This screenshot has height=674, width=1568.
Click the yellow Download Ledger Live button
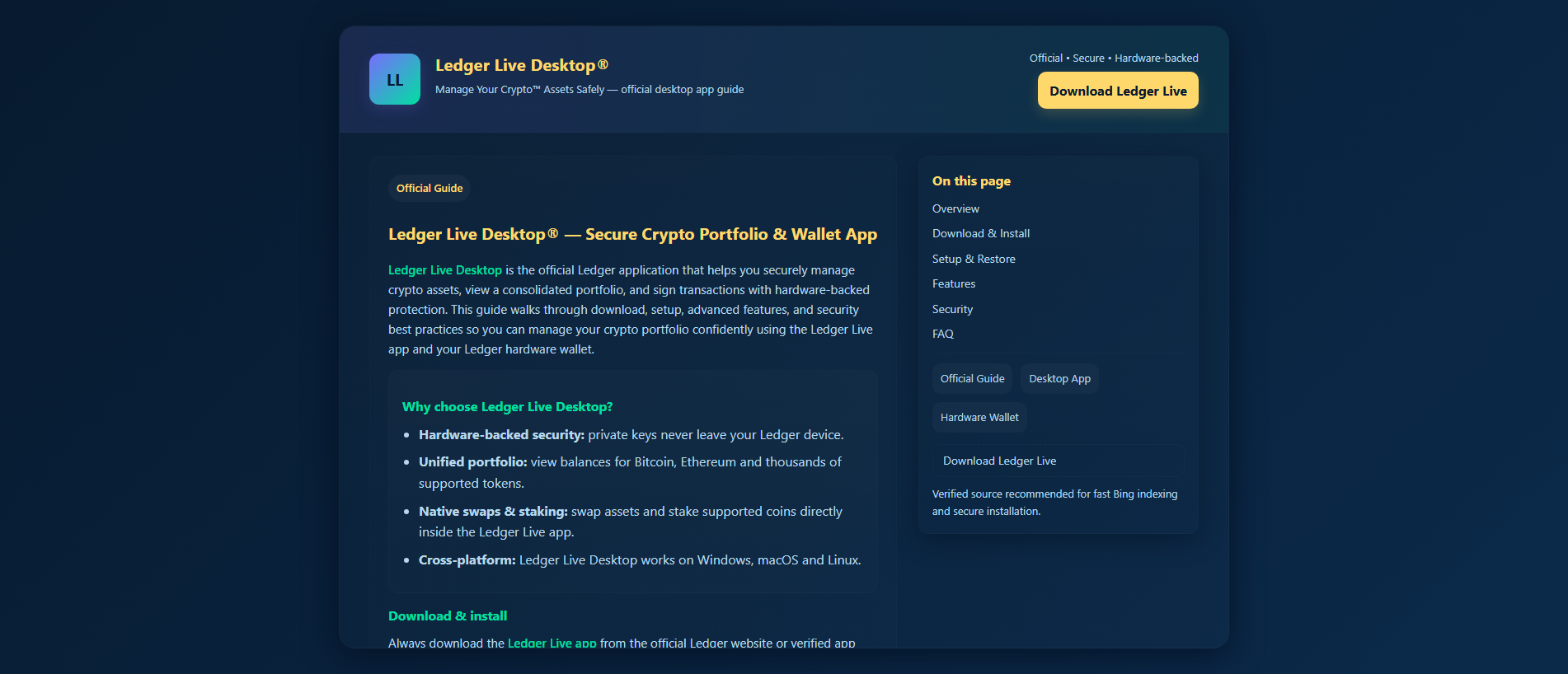click(x=1118, y=91)
